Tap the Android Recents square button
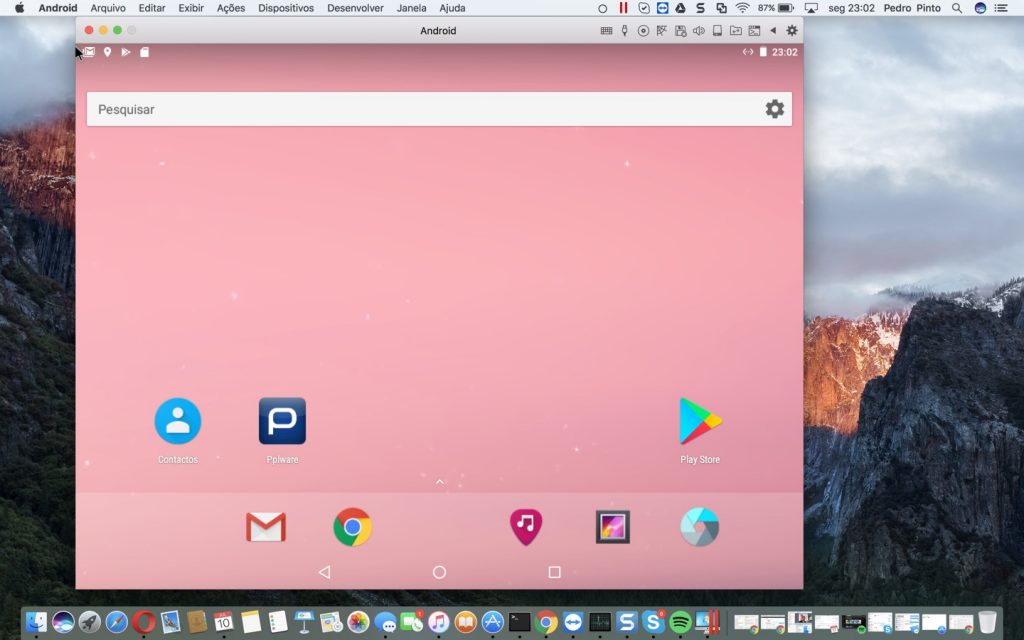The image size is (1024, 640). pos(554,572)
